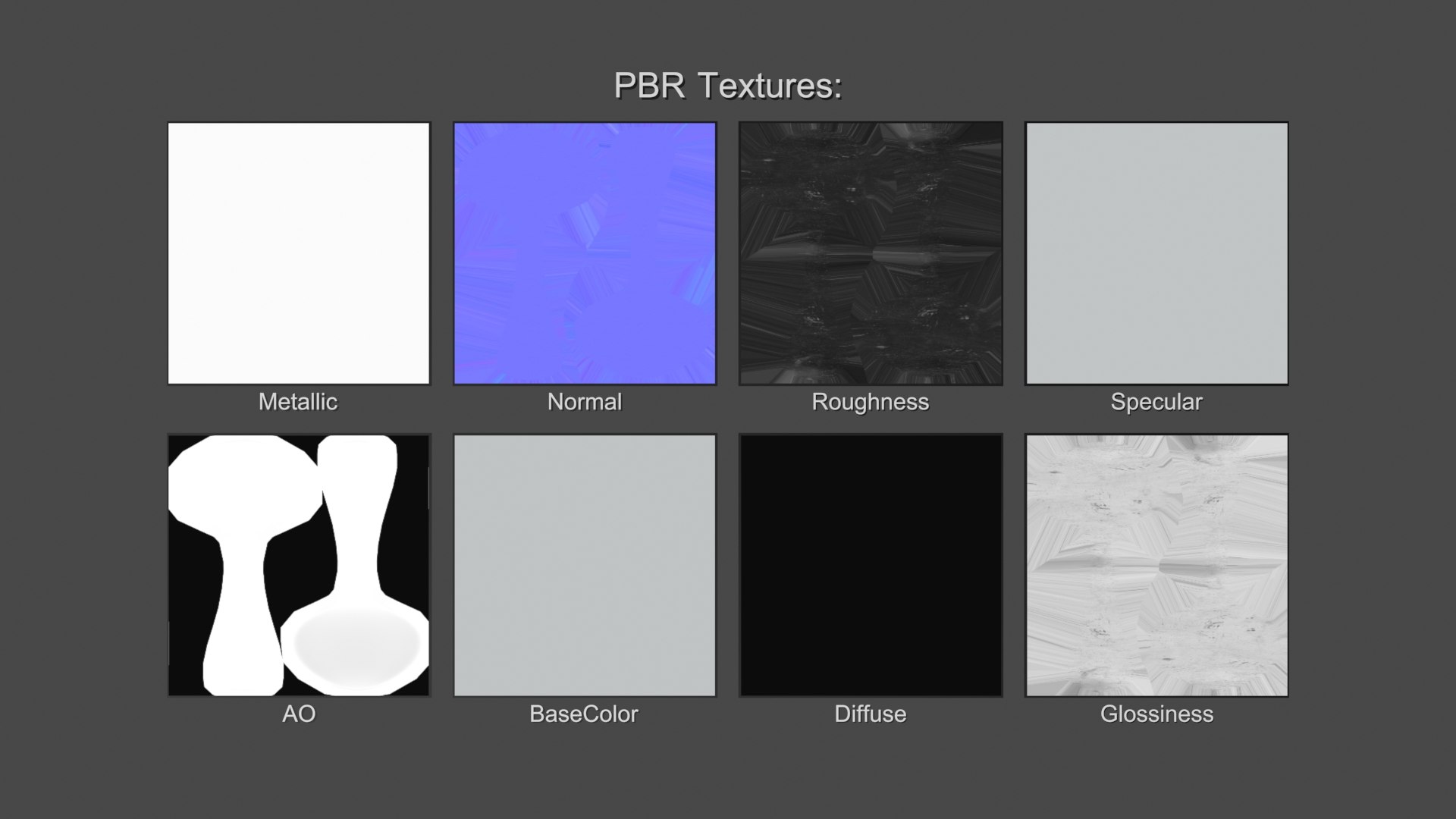Click the Specular texture swatch

pos(1156,253)
